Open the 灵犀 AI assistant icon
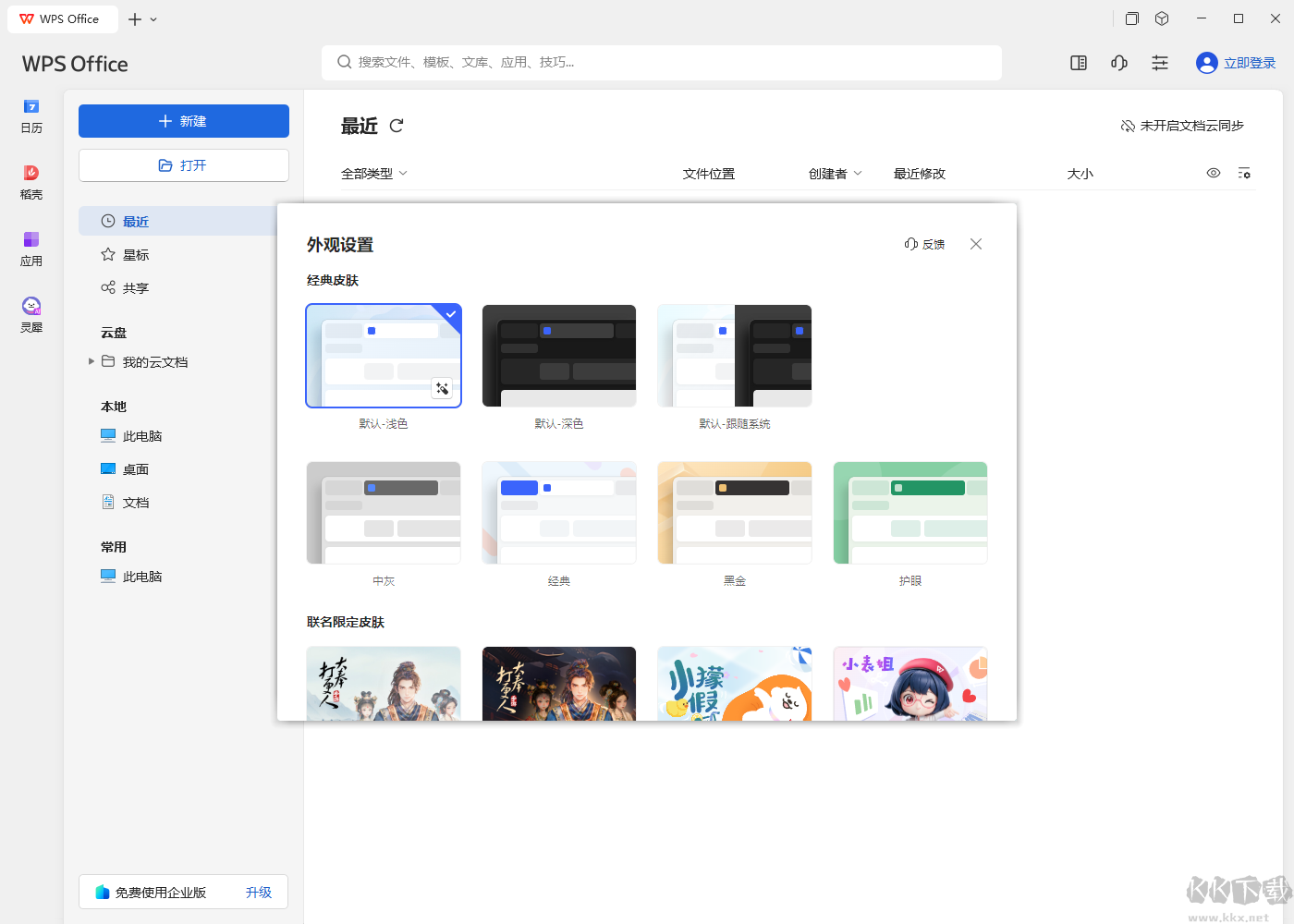 click(31, 314)
